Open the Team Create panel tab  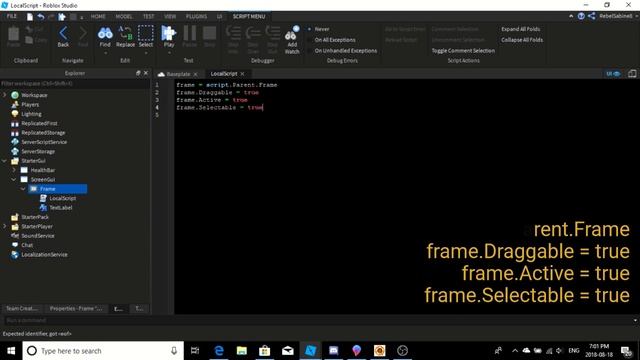click(x=22, y=309)
